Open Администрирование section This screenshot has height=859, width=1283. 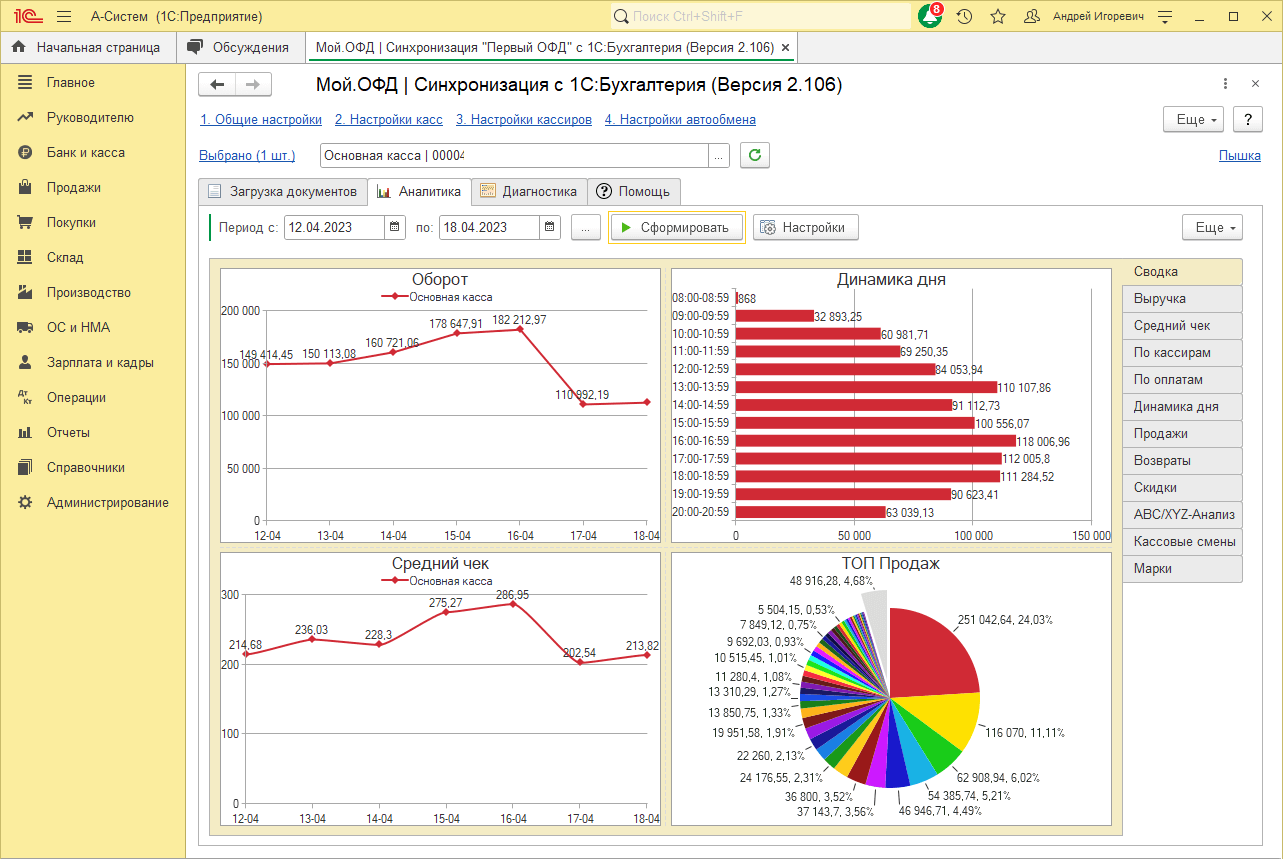(x=93, y=502)
